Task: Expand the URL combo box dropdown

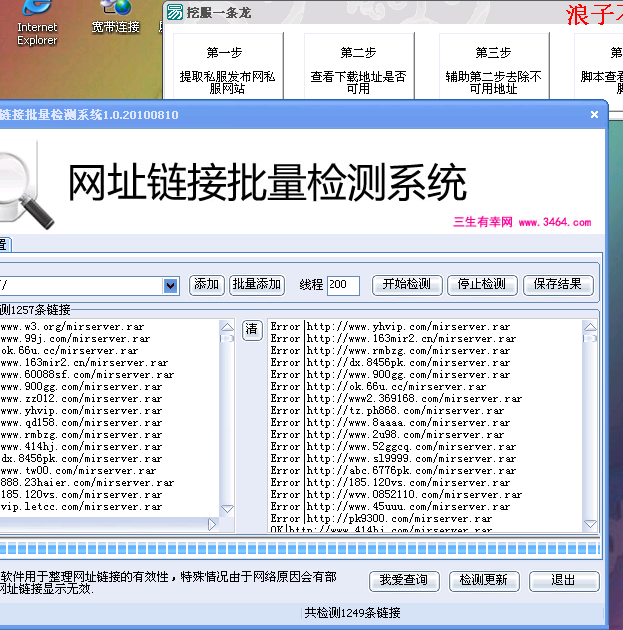Action: [170, 286]
